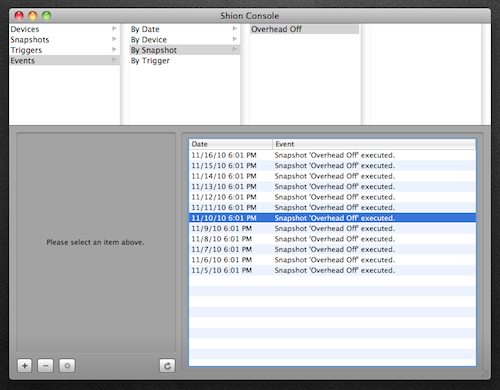The image size is (500, 390).
Task: Select Triggers in the browser column
Action: click(x=64, y=50)
